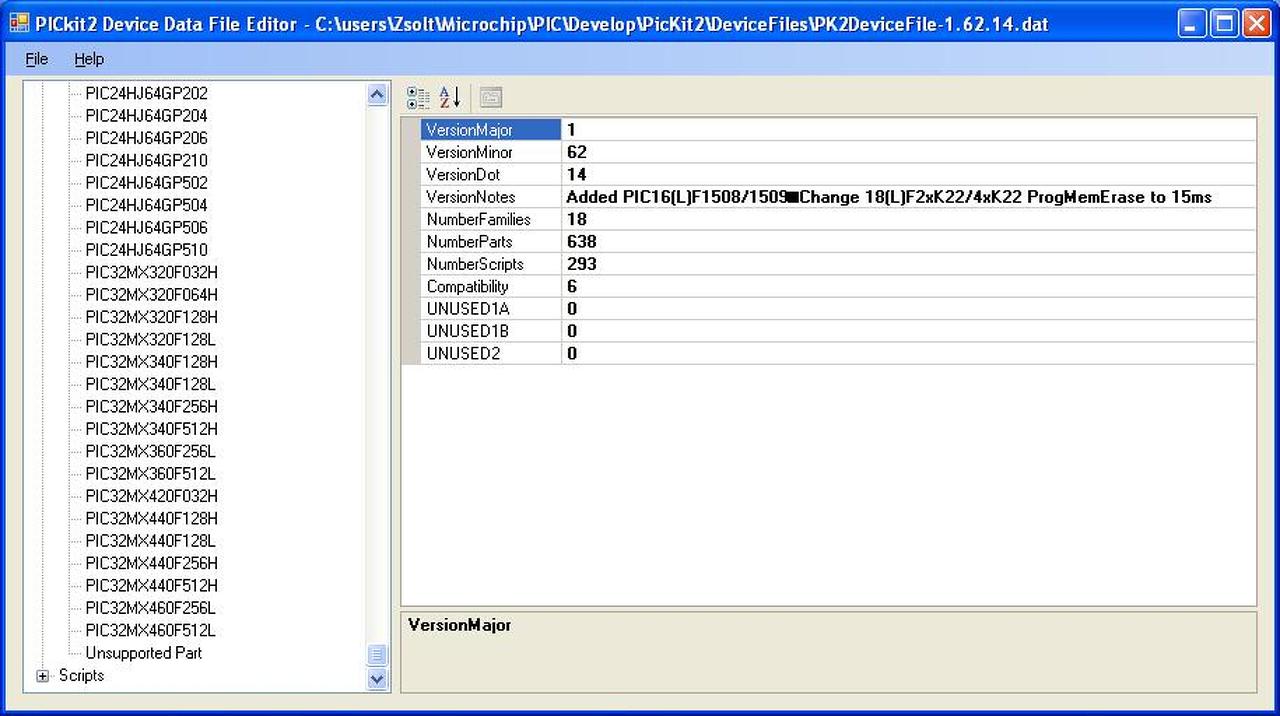Maximize the Device Data File Editor window

1224,24
